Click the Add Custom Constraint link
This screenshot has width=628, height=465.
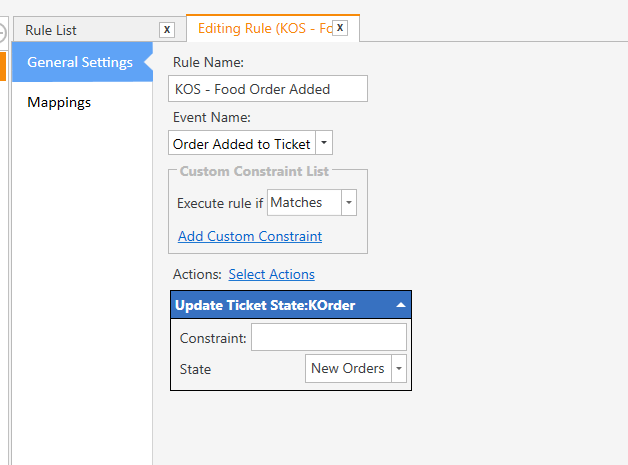coord(250,236)
